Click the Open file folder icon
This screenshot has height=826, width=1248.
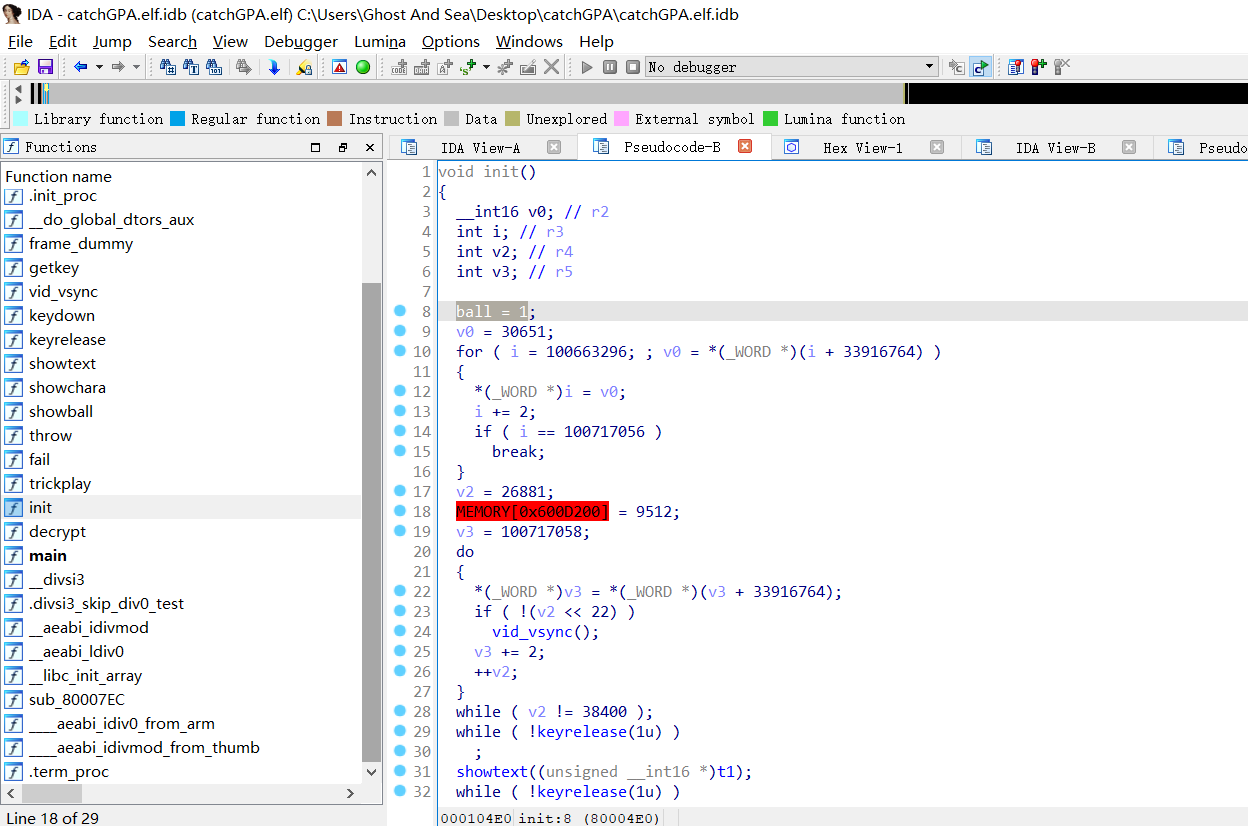point(21,67)
